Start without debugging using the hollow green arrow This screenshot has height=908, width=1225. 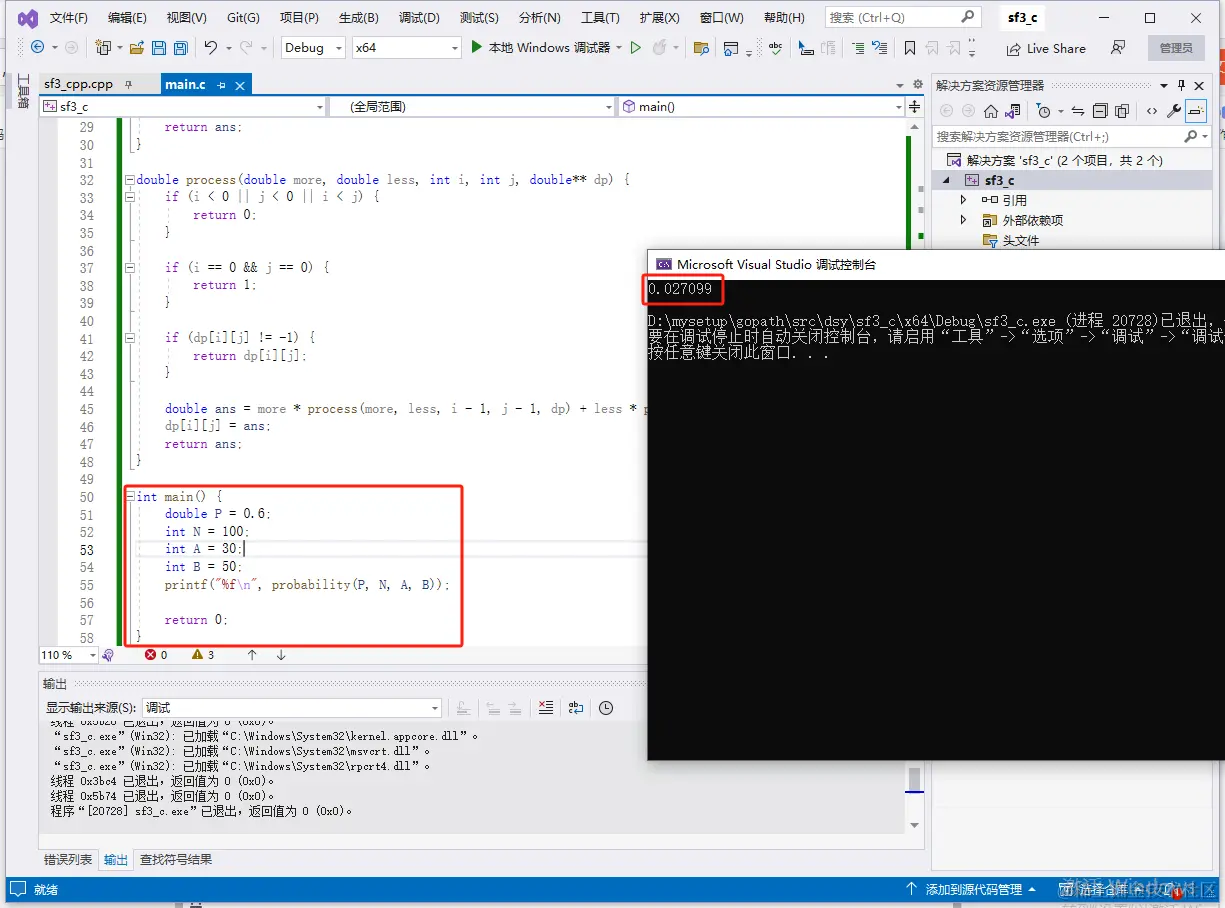635,47
